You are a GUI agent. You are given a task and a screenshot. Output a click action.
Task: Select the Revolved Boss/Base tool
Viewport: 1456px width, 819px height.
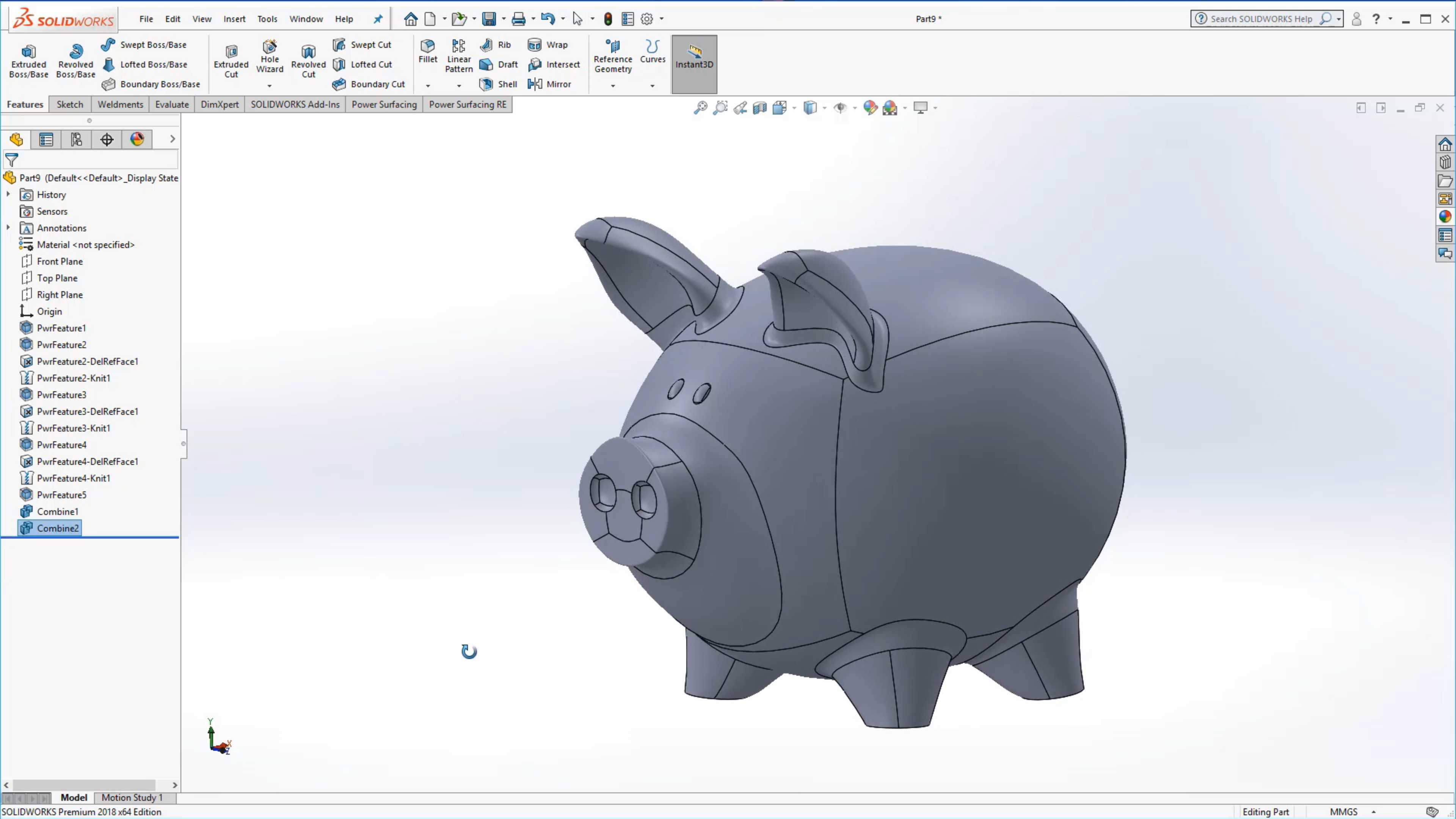tap(76, 61)
